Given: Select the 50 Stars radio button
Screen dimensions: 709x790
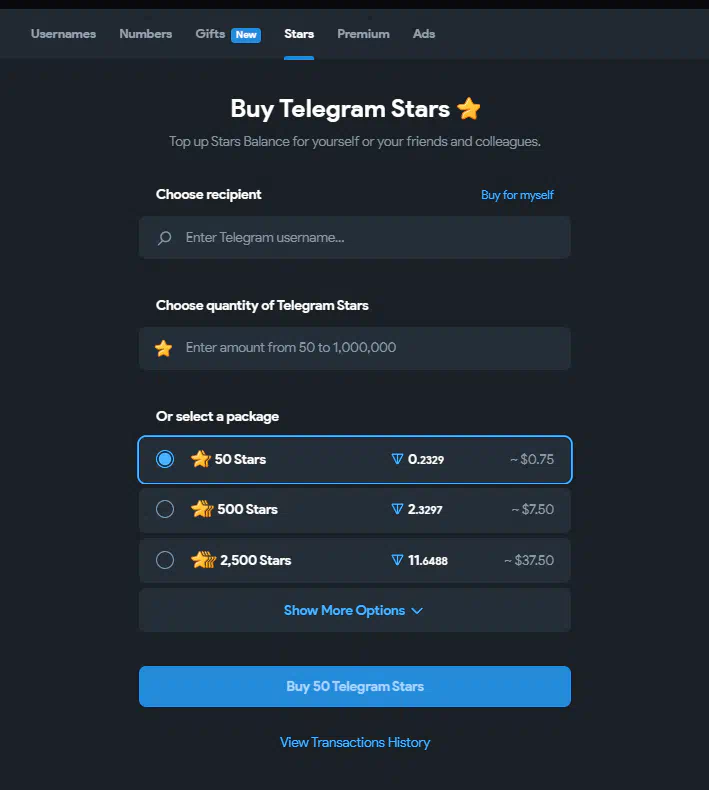Looking at the screenshot, I should [x=165, y=459].
